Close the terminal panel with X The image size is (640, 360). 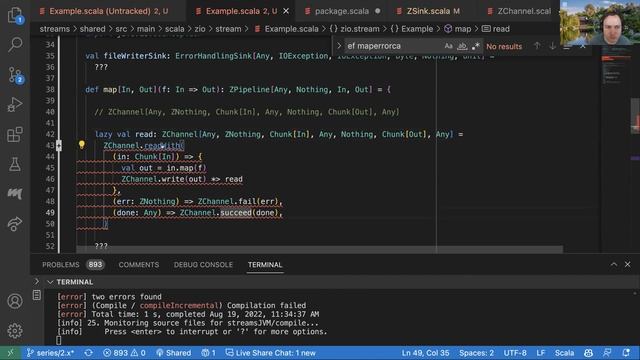(627, 264)
